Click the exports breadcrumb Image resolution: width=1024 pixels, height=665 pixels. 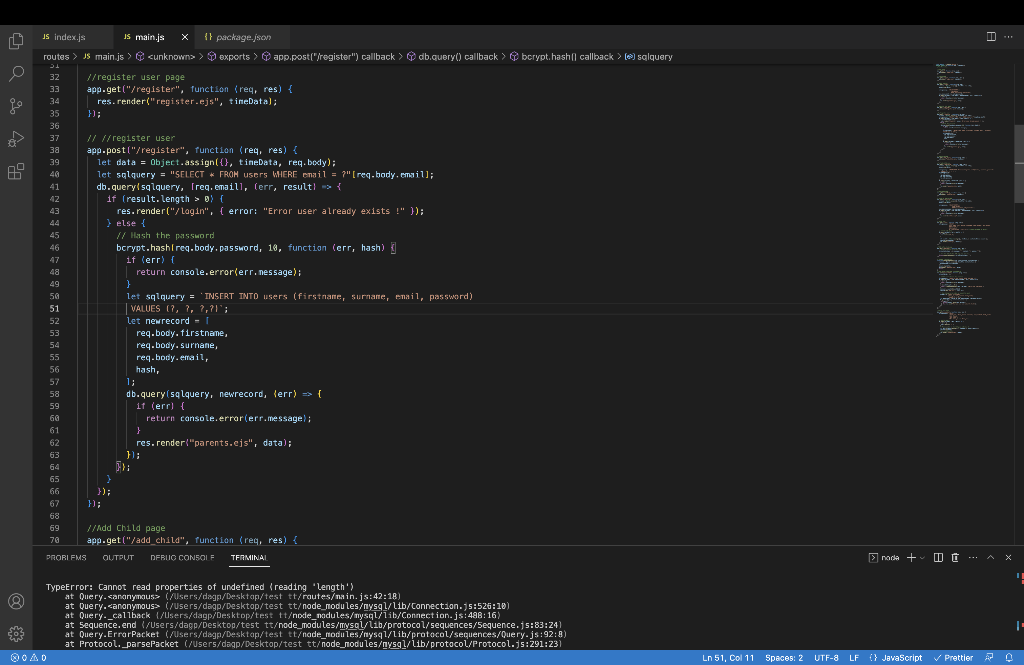pos(229,57)
